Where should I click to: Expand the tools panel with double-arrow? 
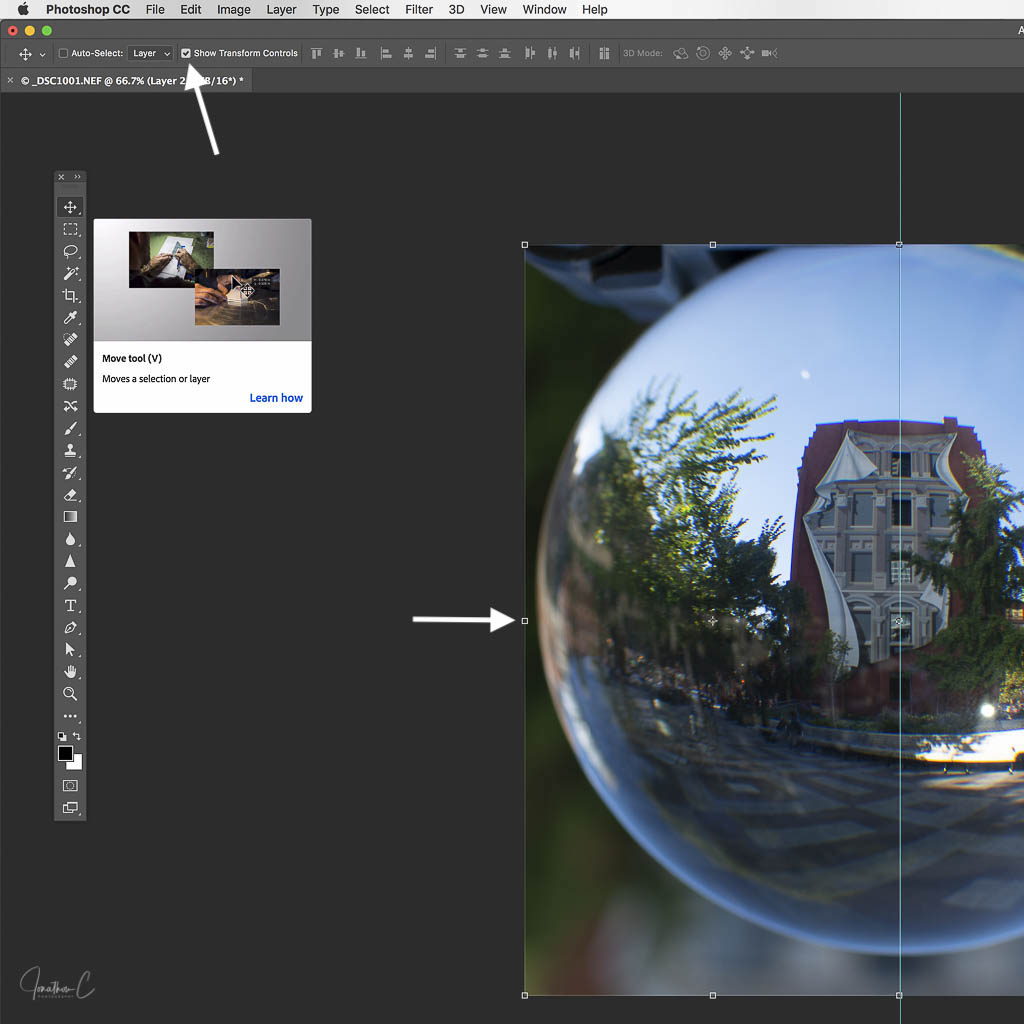pyautogui.click(x=78, y=177)
